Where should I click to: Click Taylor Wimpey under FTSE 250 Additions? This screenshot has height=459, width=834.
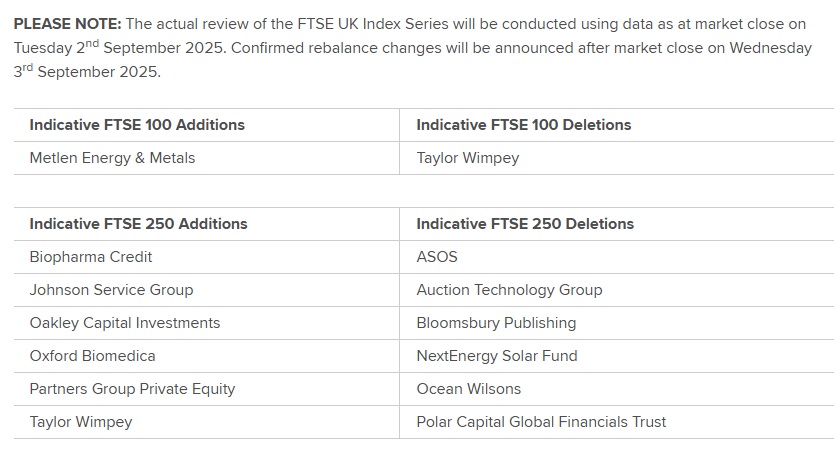tap(80, 422)
